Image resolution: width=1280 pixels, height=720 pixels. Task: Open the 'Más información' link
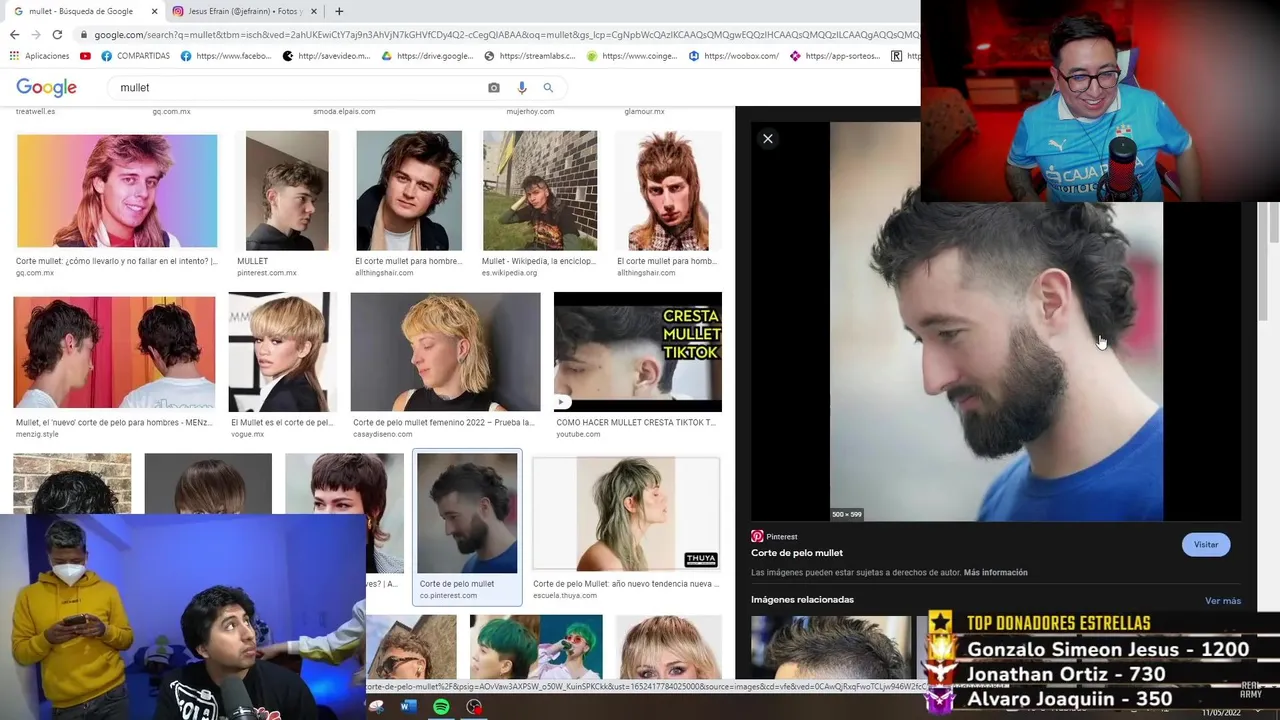pyautogui.click(x=995, y=573)
